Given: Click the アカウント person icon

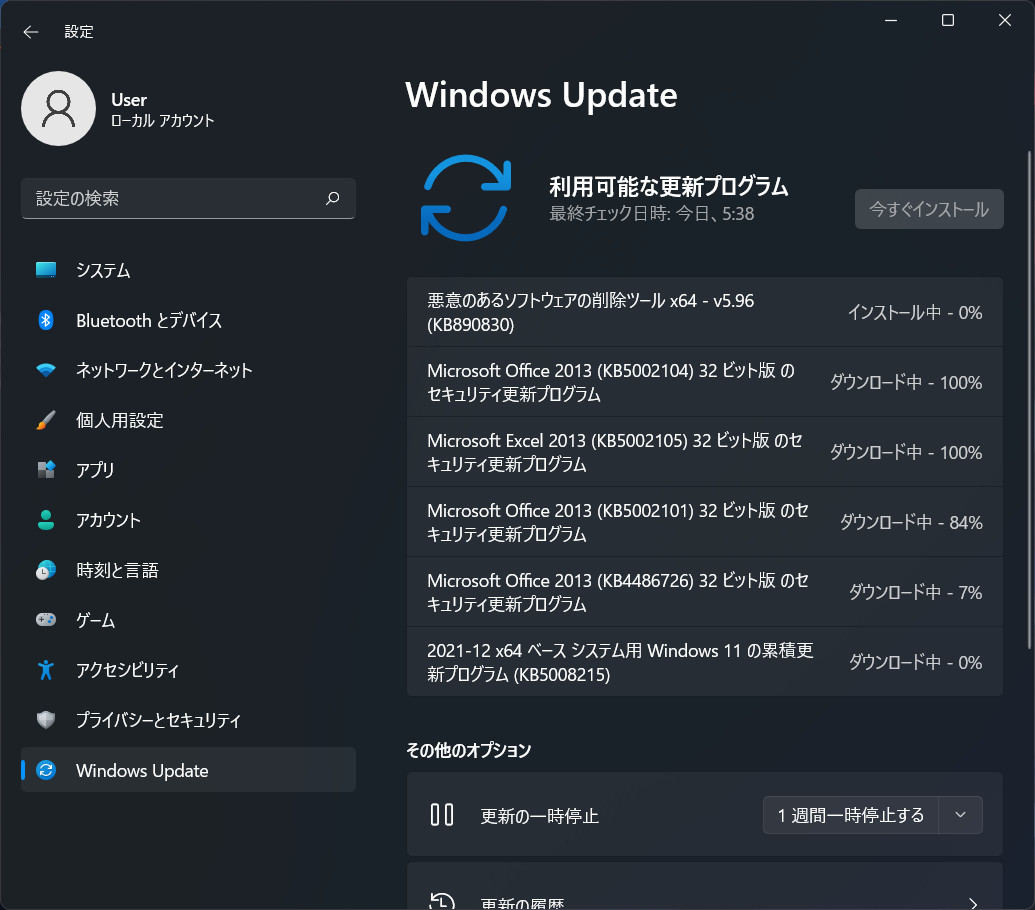Looking at the screenshot, I should pos(46,520).
